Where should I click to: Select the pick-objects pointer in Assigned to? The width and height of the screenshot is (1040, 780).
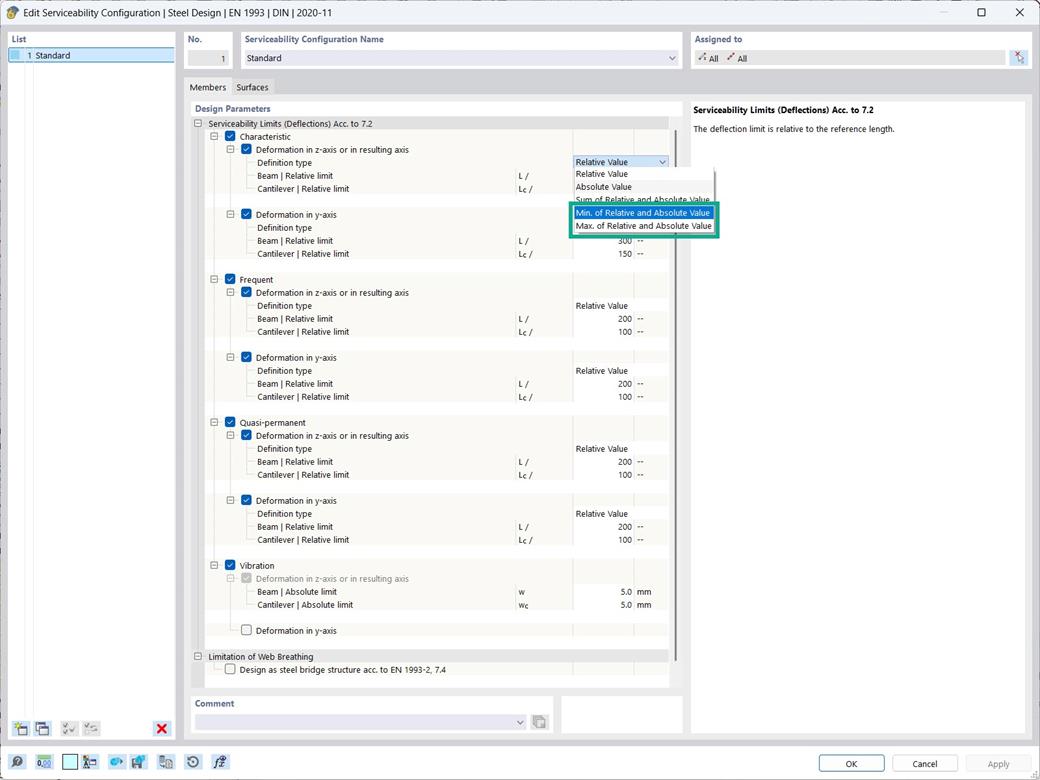pyautogui.click(x=1019, y=57)
